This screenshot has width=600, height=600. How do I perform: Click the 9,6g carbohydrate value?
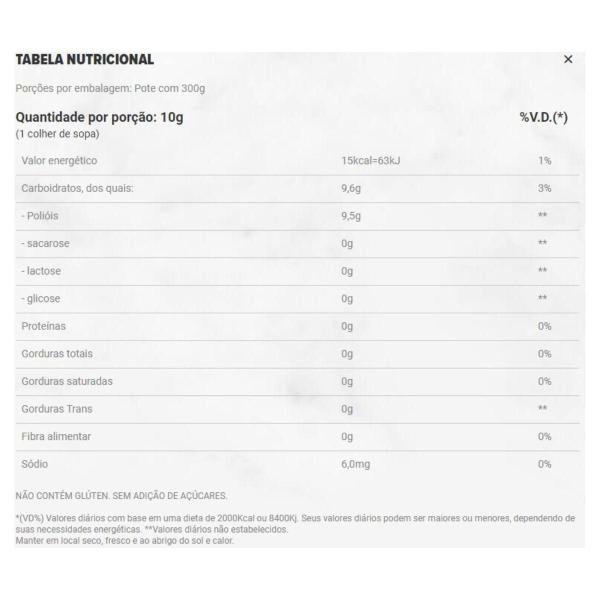[351, 189]
